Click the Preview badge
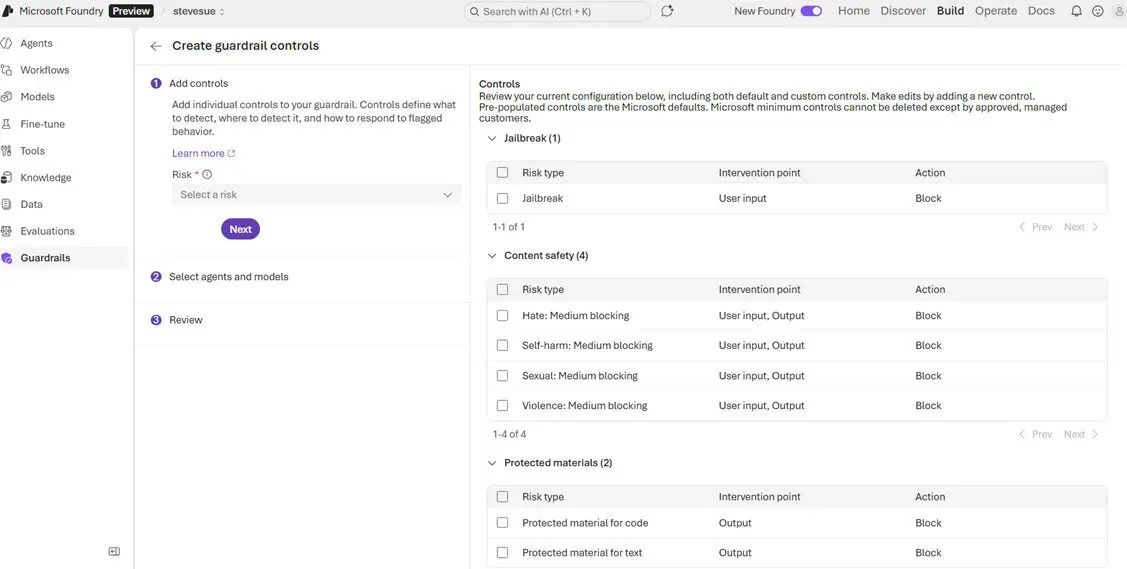The height and width of the screenshot is (569, 1127). pos(131,11)
